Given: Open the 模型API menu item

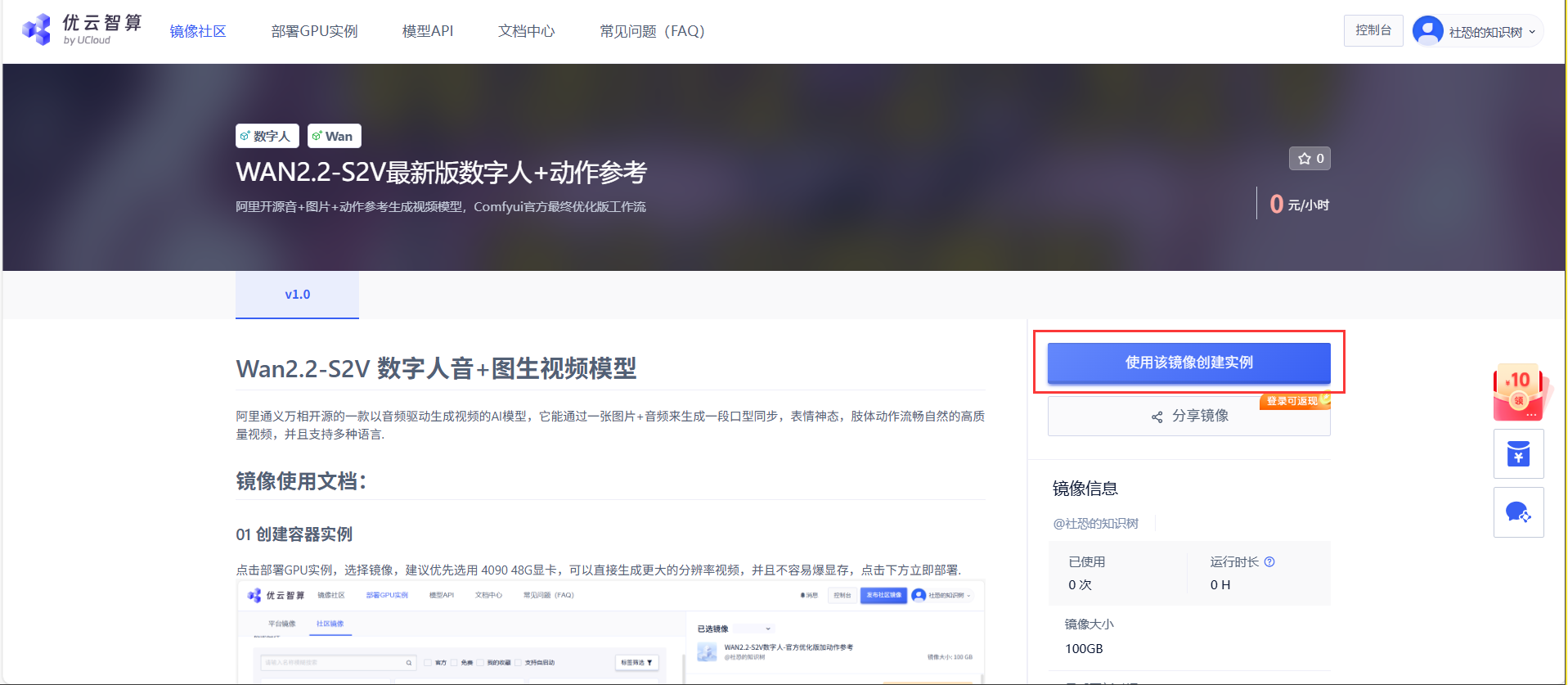Looking at the screenshot, I should tap(427, 31).
